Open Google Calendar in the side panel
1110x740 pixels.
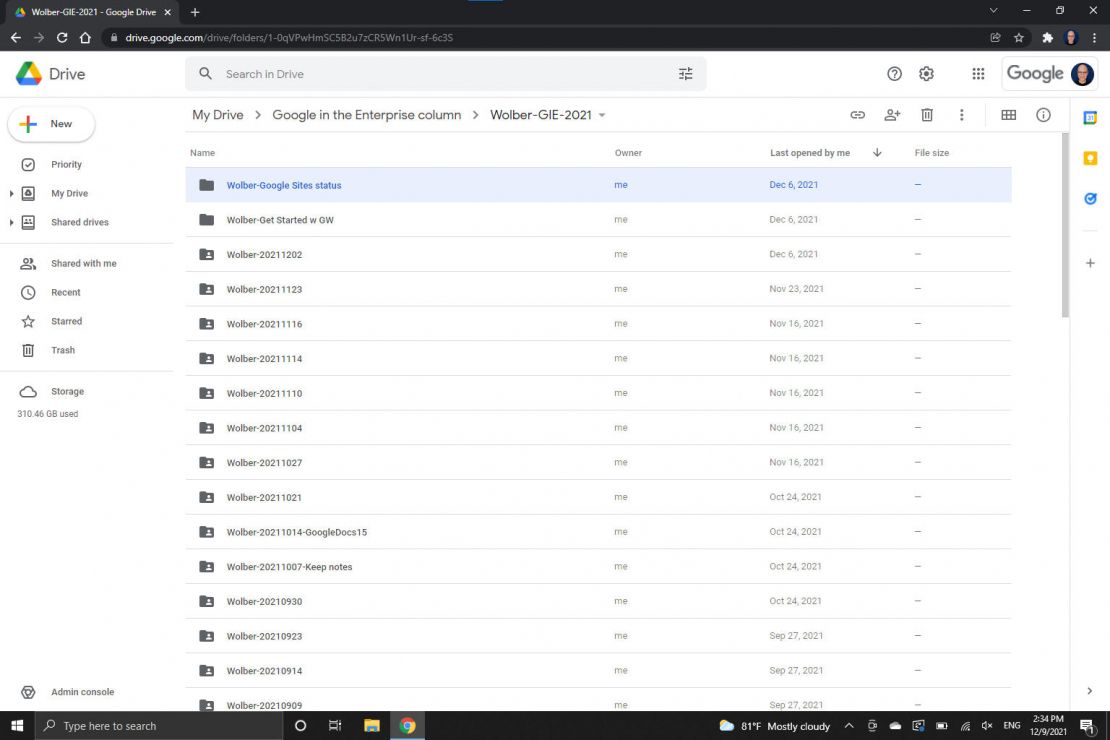[1090, 117]
